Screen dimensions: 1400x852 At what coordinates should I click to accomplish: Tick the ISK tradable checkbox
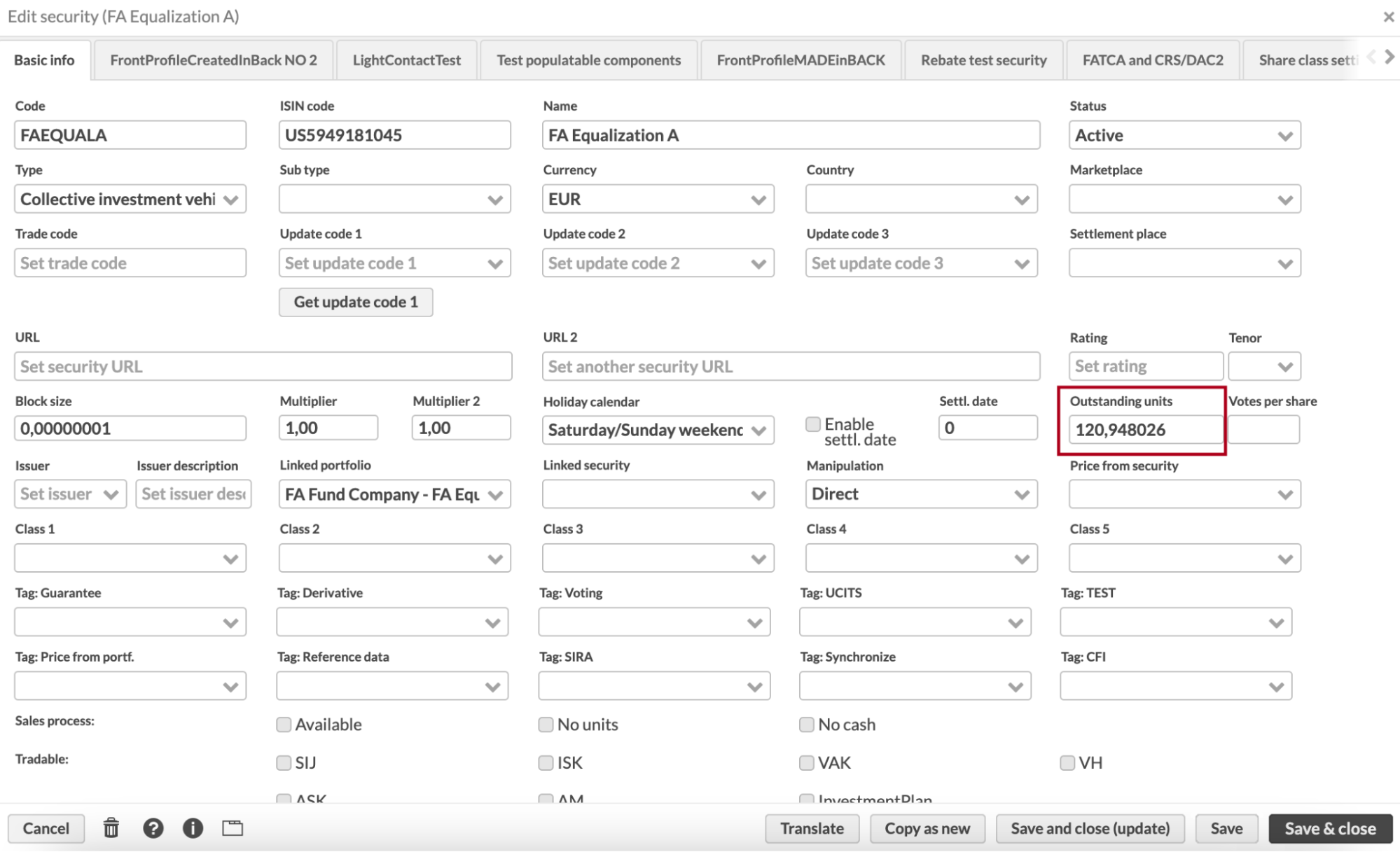tap(546, 762)
